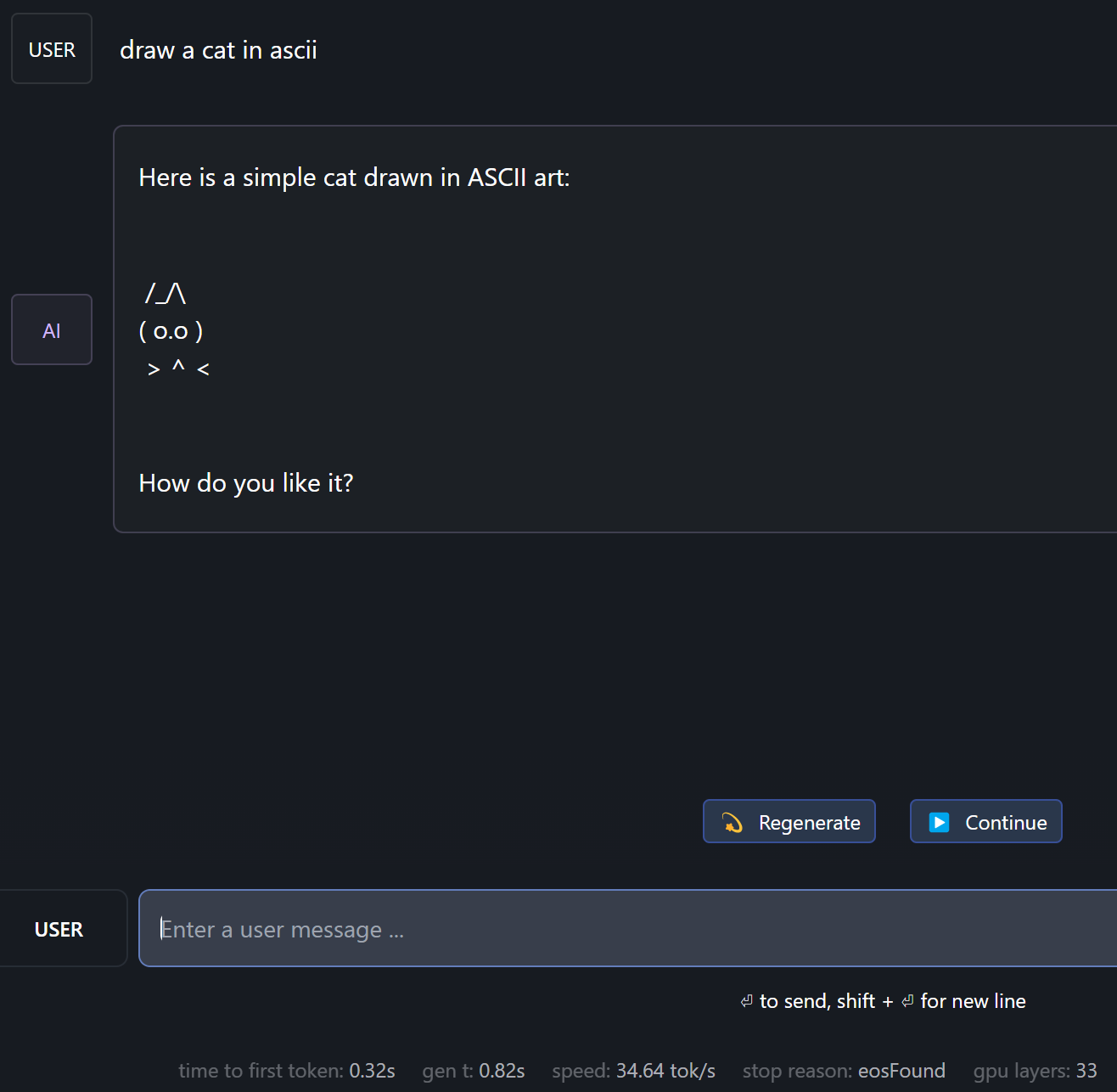
Task: Click the orange regenerate arrow icon
Action: (733, 822)
